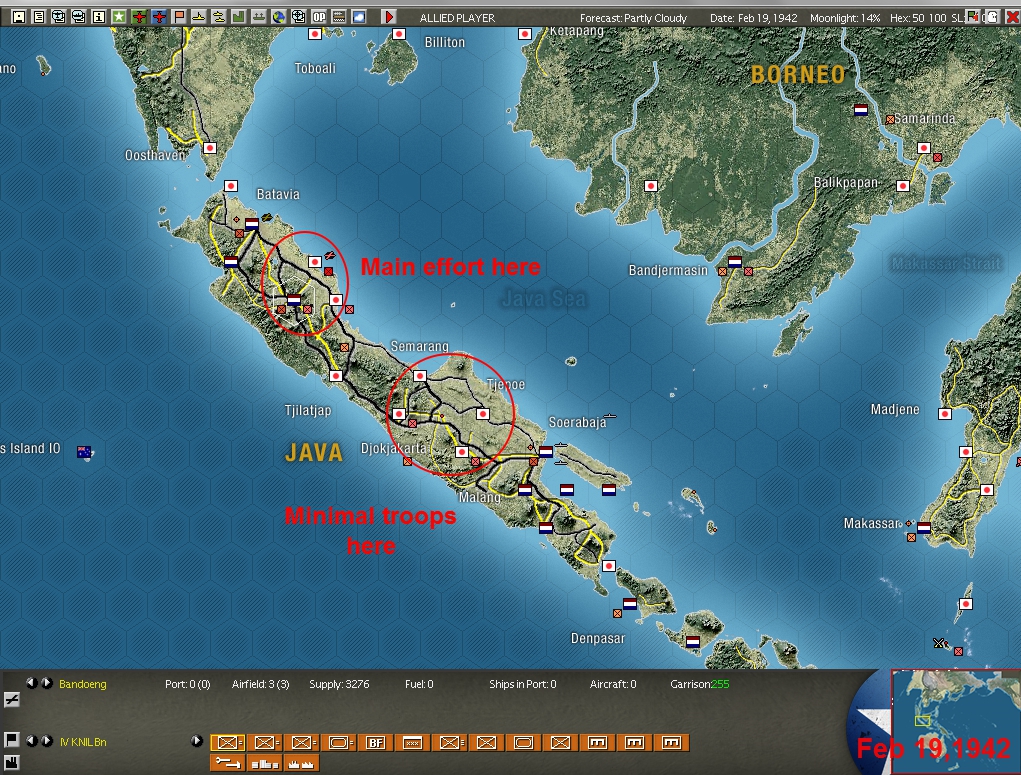Click the 'Hex: 50 100' status text

tap(918, 18)
